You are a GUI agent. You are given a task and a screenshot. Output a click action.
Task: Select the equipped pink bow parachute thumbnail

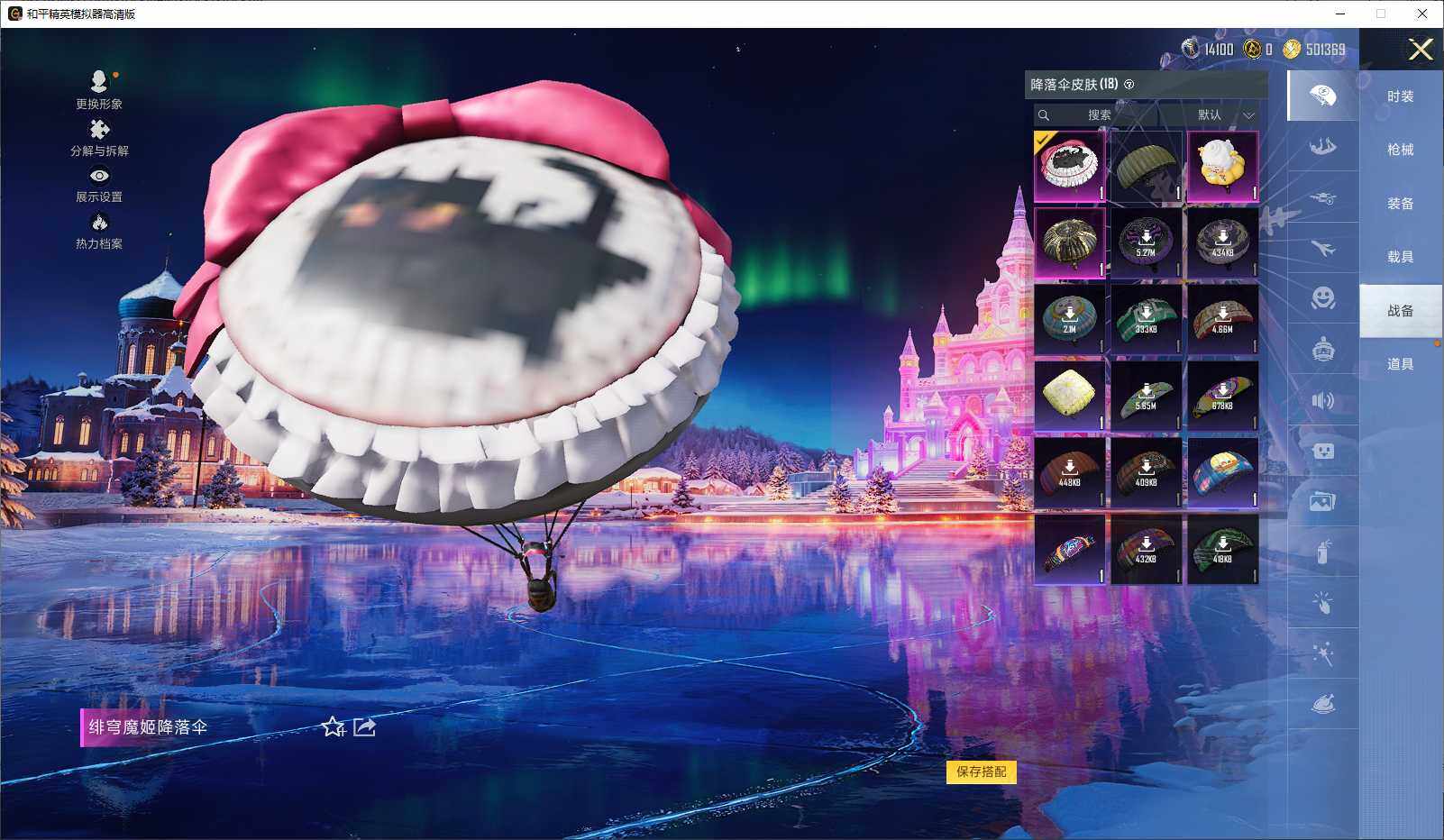1070,167
